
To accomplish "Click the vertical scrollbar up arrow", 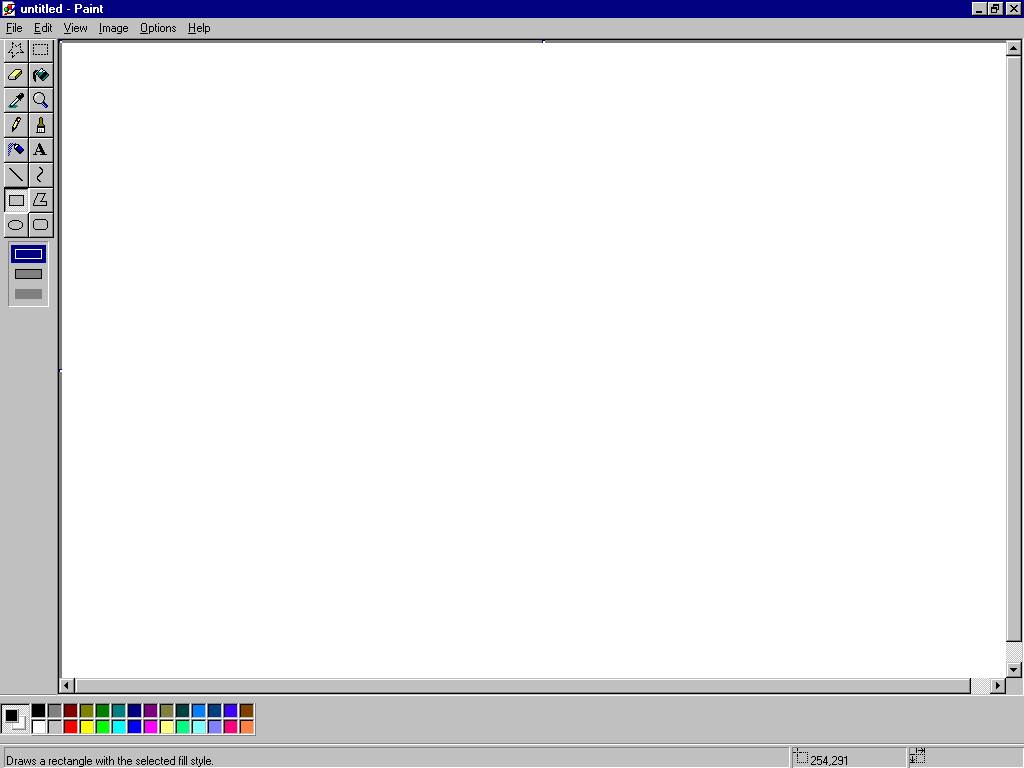I will (x=1014, y=48).
